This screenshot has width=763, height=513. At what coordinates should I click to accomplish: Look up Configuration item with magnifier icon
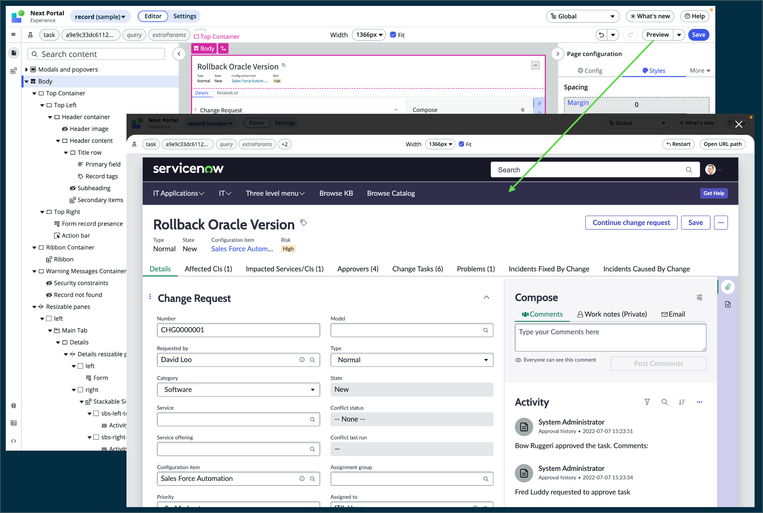pyautogui.click(x=312, y=479)
